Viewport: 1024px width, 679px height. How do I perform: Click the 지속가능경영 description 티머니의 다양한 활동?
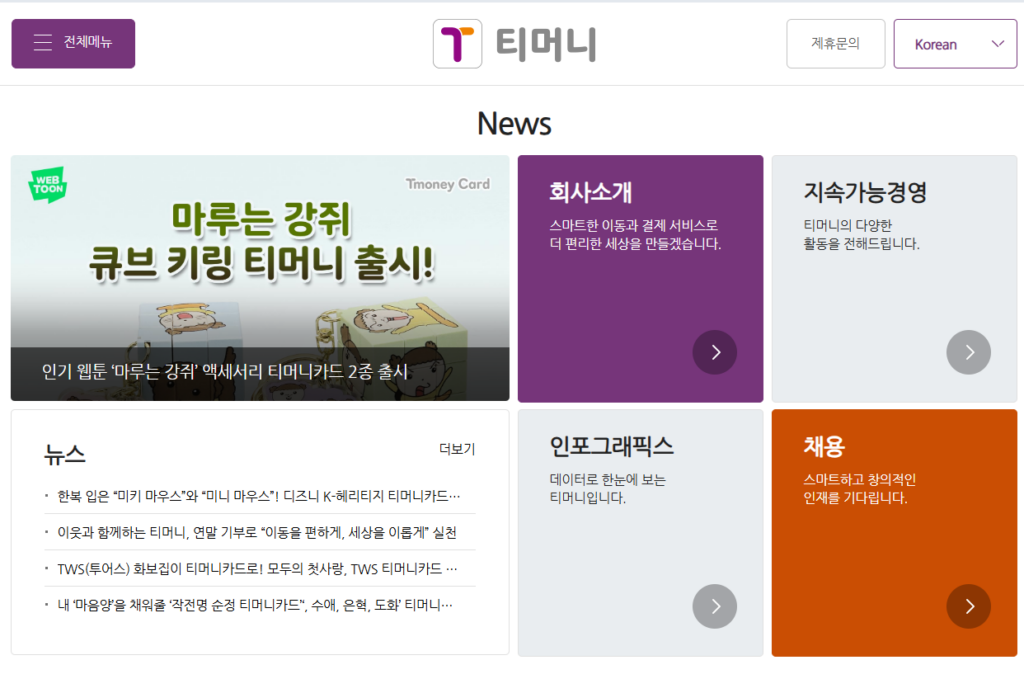[x=861, y=234]
